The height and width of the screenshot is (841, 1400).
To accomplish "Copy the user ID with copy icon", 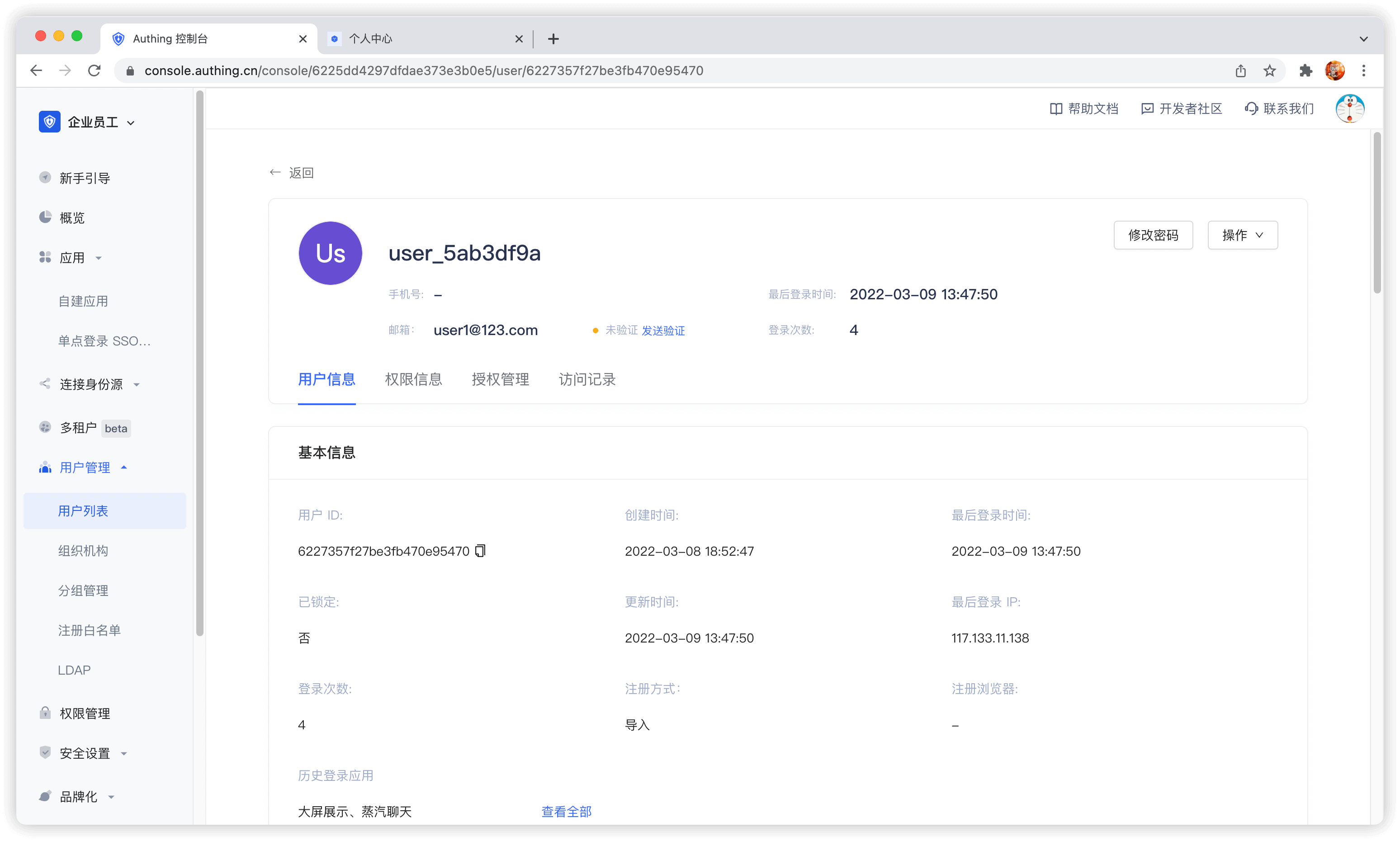I will (480, 551).
